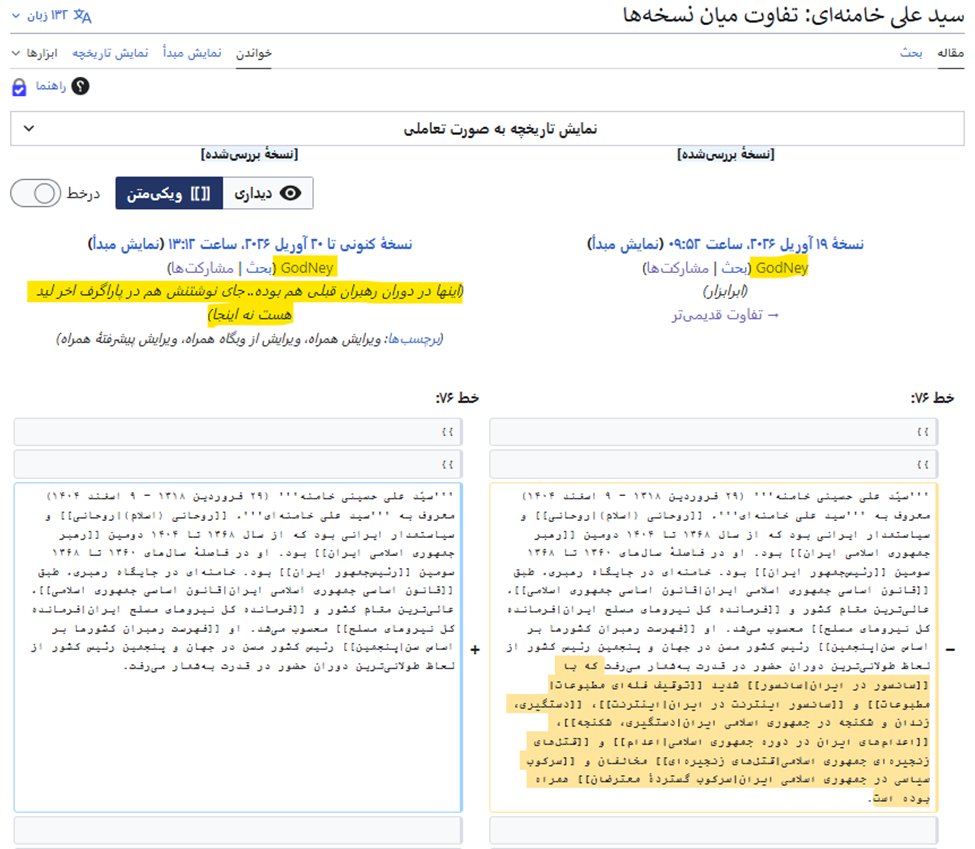Open بحث talk link under current revision
This screenshot has height=849, width=975.
[x=259, y=268]
